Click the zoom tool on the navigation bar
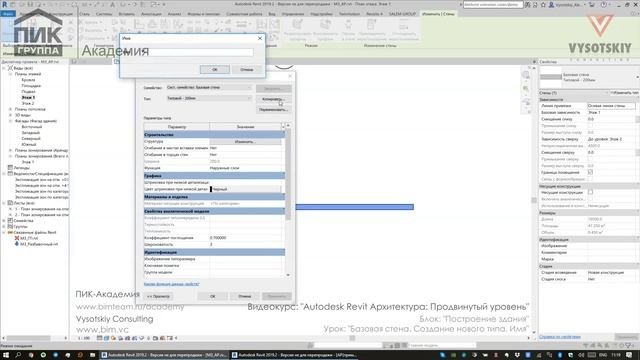 526,89
